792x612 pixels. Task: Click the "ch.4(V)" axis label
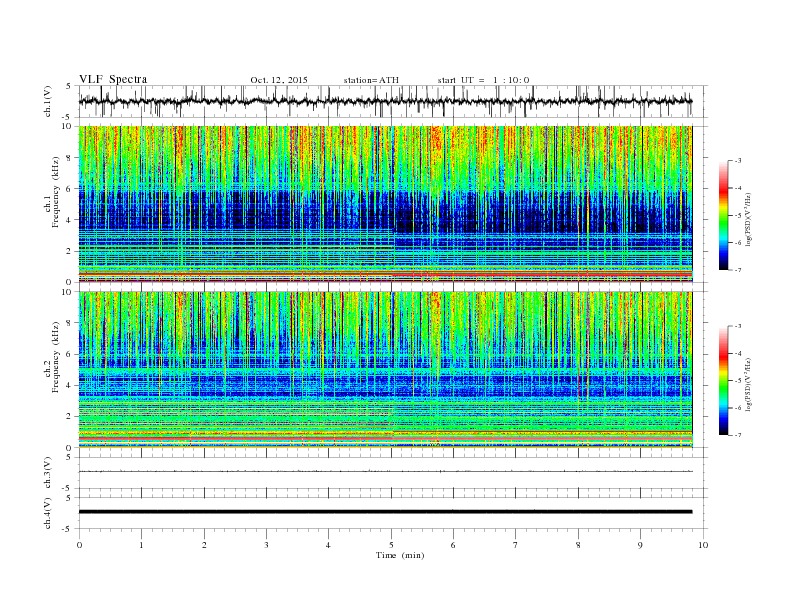pos(48,513)
